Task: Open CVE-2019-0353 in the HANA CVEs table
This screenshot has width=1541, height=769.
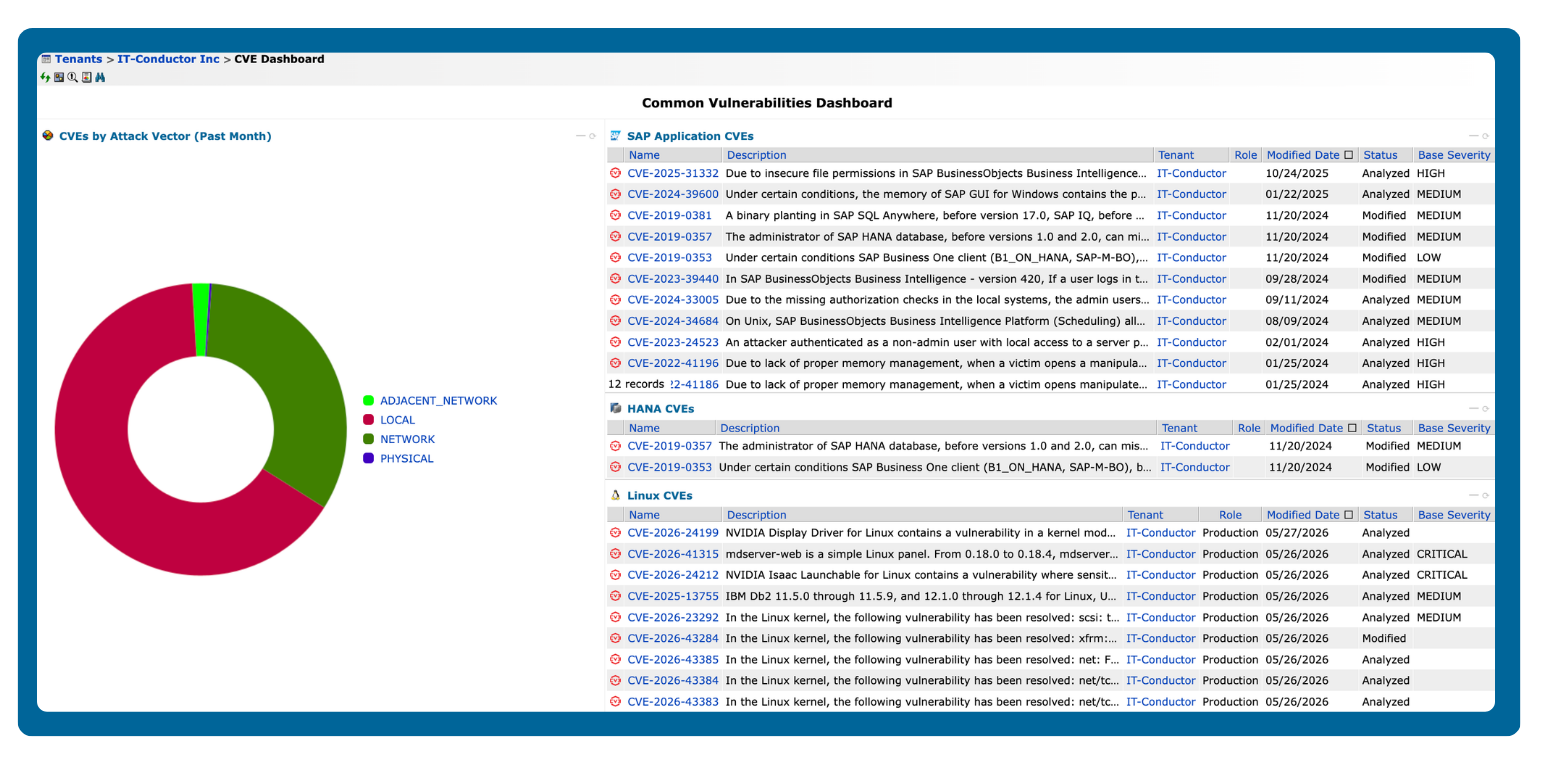Action: [x=670, y=467]
